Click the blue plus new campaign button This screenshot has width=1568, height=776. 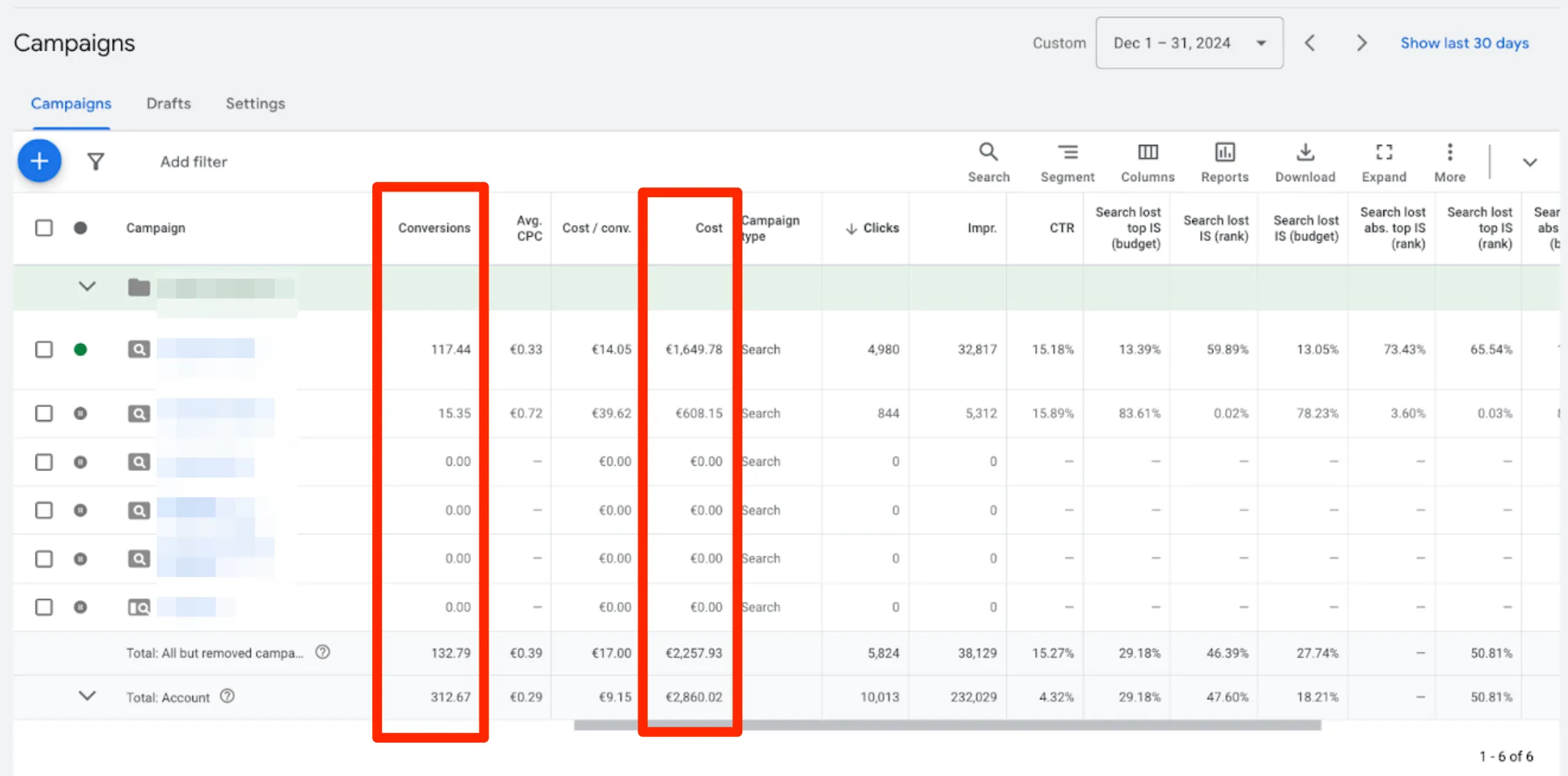39,162
